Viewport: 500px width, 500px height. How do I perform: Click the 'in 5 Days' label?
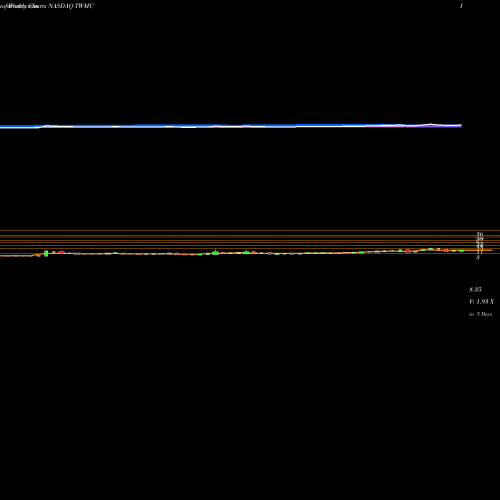point(480,314)
